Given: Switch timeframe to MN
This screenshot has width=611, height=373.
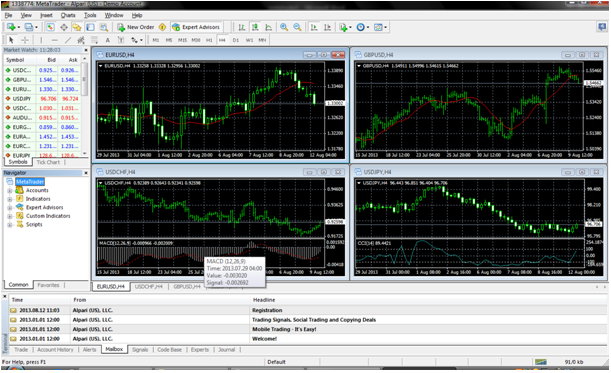Looking at the screenshot, I should coord(262,40).
